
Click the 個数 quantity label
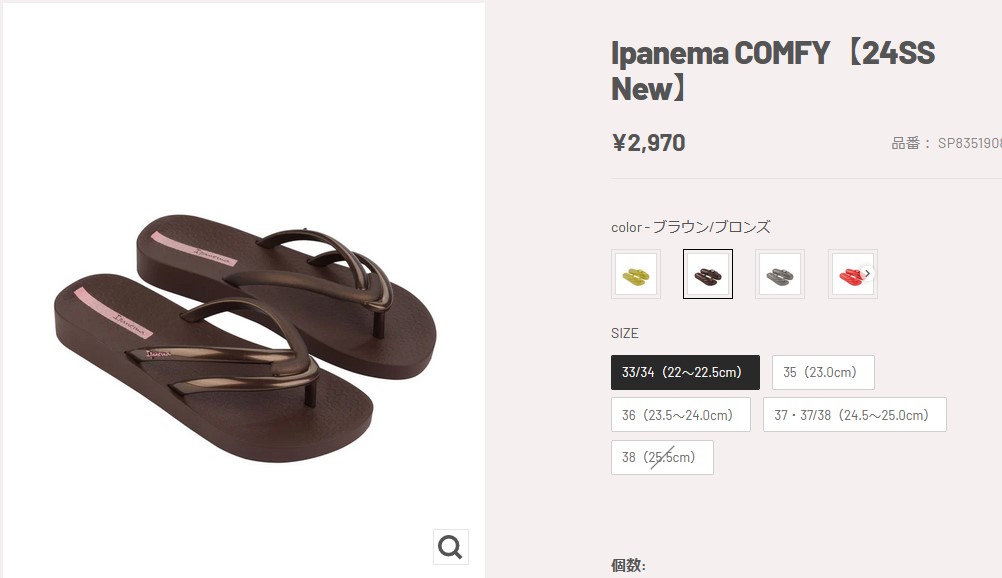628,565
